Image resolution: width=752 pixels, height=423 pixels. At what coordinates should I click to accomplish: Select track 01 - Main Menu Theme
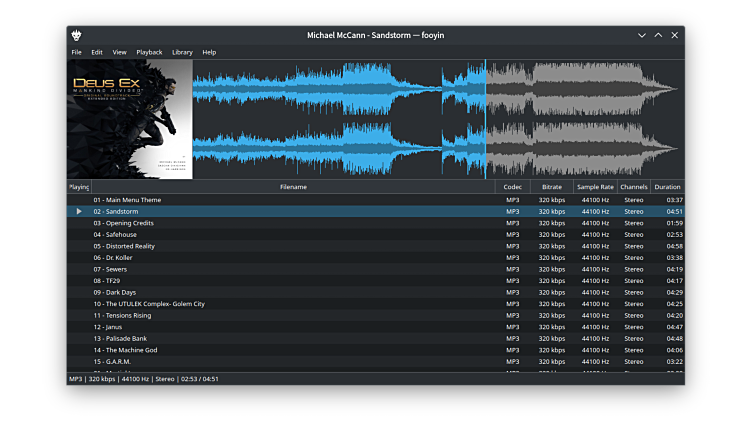[x=127, y=200]
